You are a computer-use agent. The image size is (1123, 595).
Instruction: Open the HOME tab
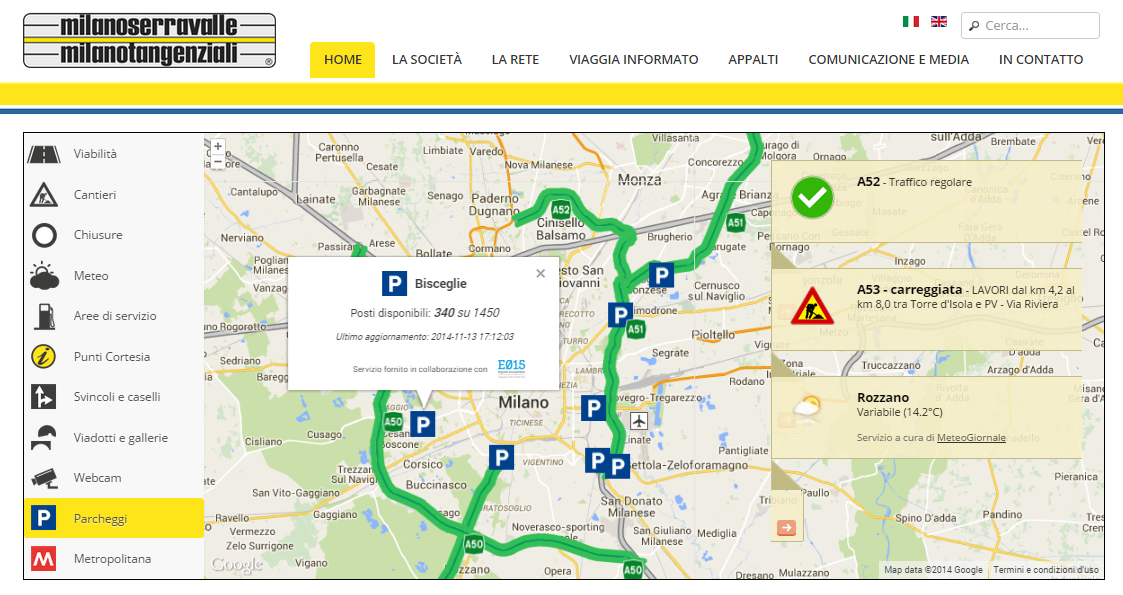coord(342,59)
